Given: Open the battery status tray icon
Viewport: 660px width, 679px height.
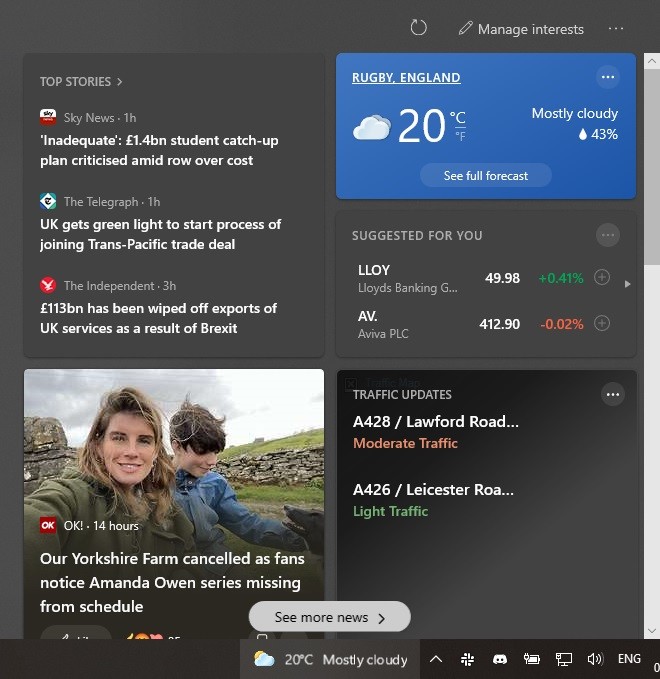Looking at the screenshot, I should [x=531, y=659].
